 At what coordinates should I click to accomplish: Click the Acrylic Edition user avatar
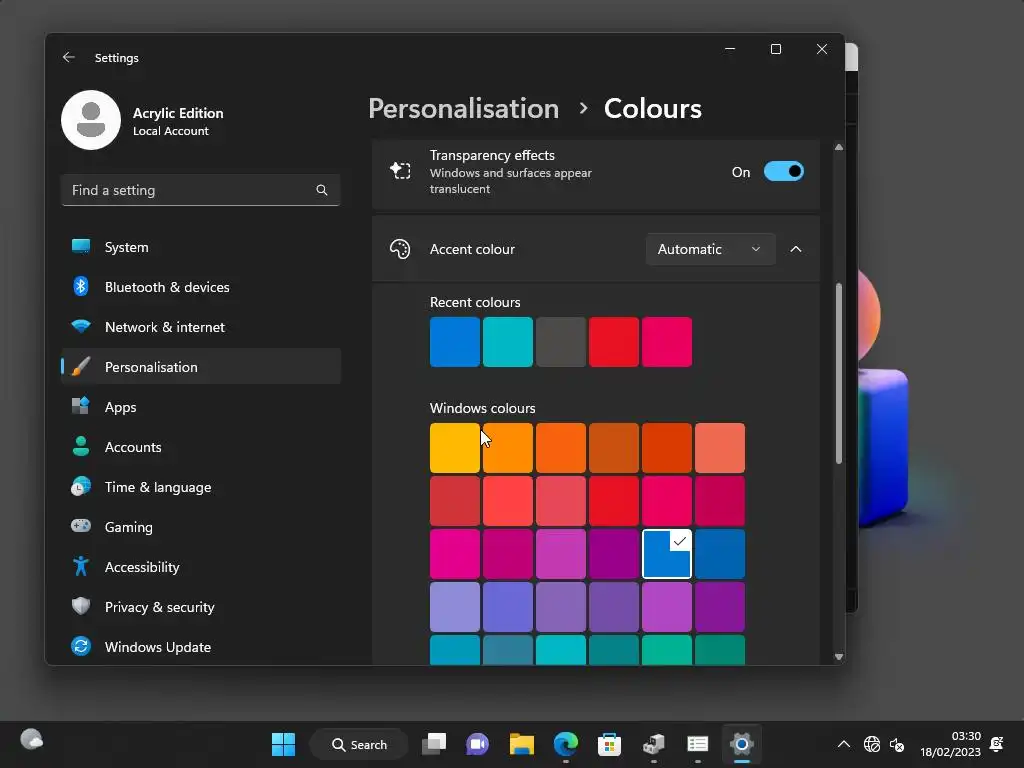coord(91,120)
